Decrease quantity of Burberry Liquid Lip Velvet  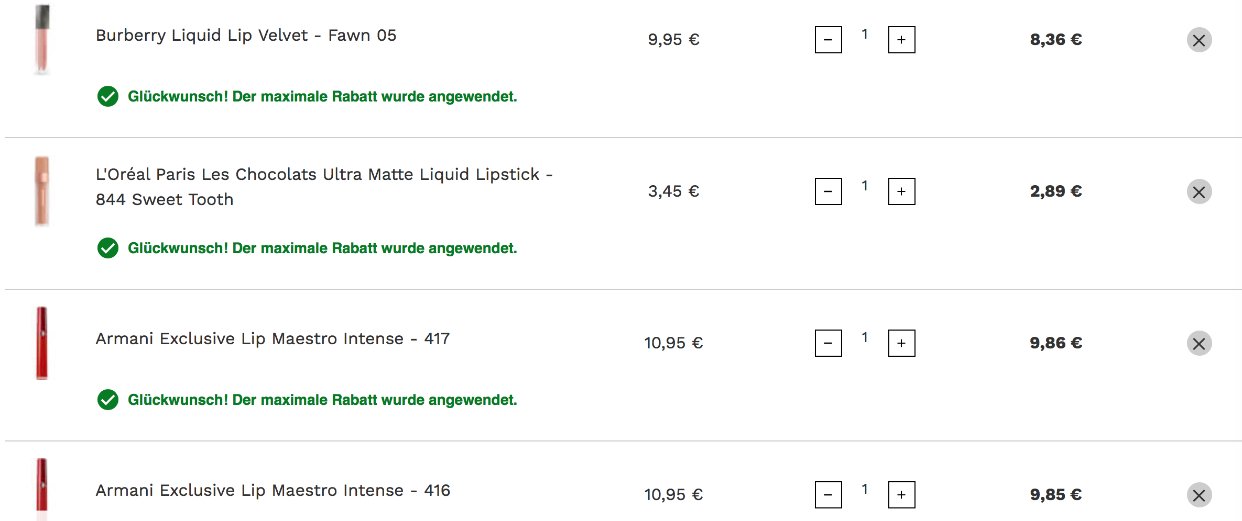(x=828, y=40)
